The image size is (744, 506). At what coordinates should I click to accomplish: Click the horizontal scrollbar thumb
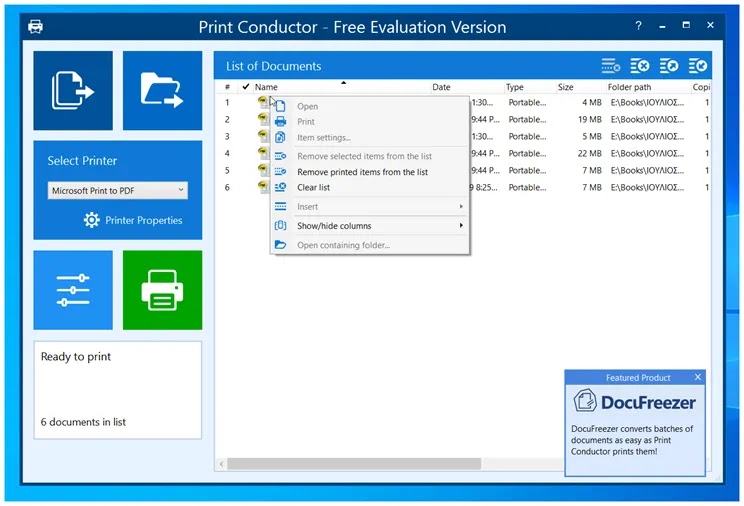pos(354,463)
